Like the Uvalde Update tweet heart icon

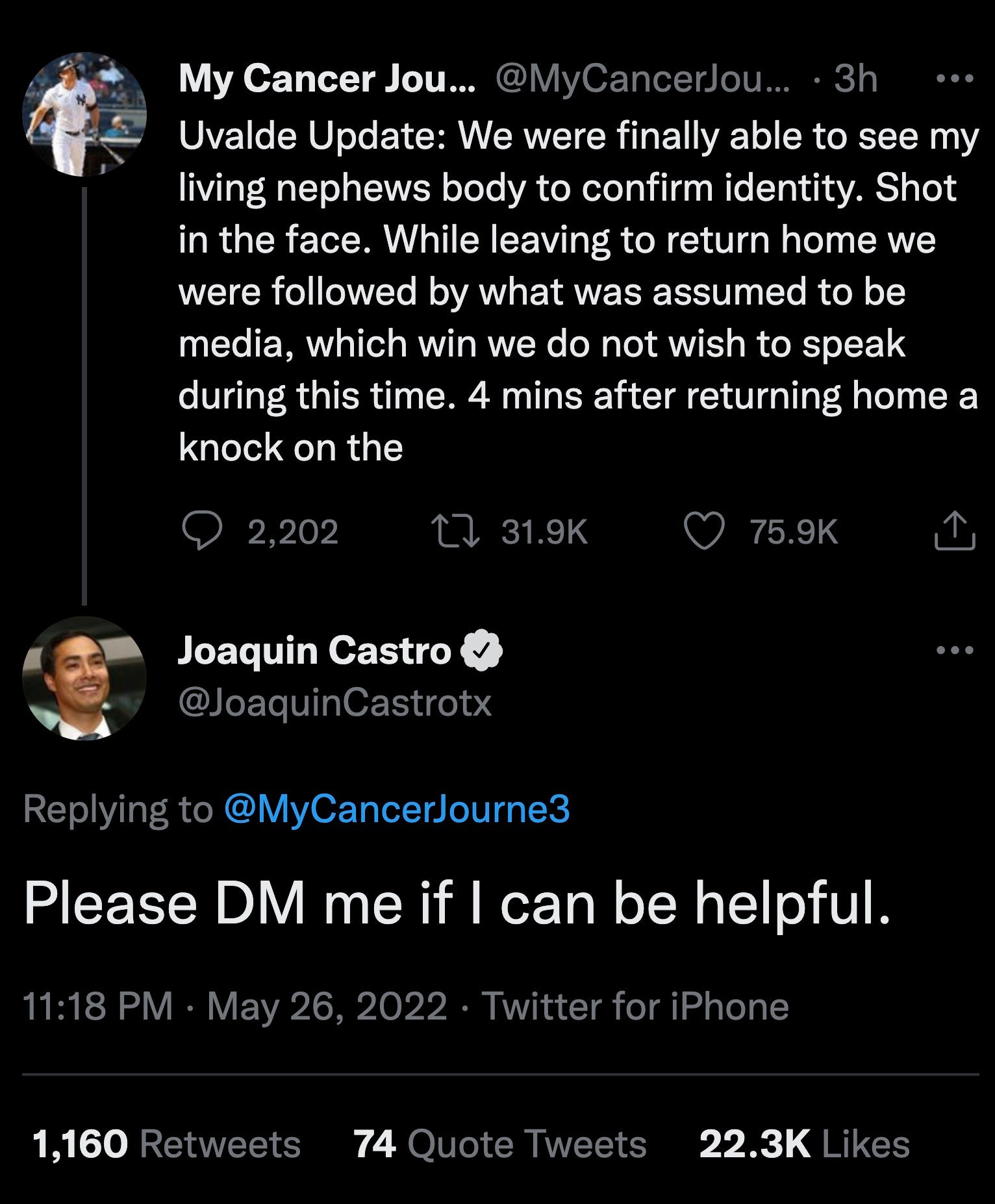click(x=705, y=531)
